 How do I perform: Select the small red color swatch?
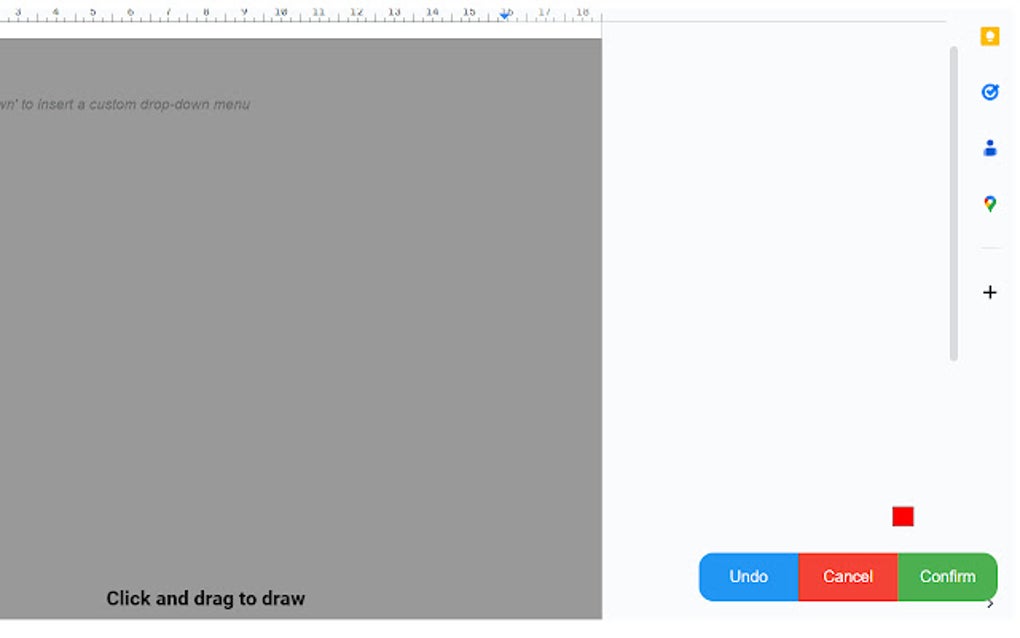901,517
